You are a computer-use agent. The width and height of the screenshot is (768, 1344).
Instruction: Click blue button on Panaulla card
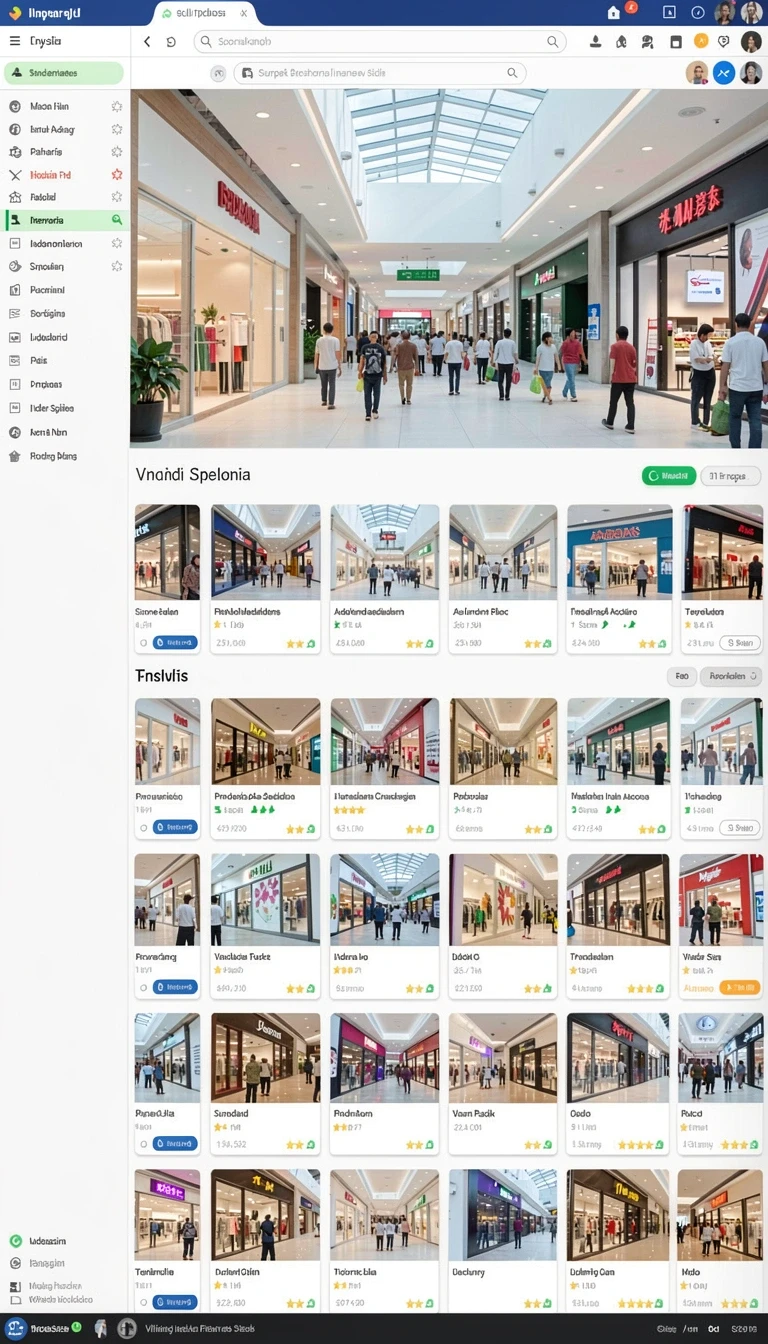click(x=175, y=1143)
